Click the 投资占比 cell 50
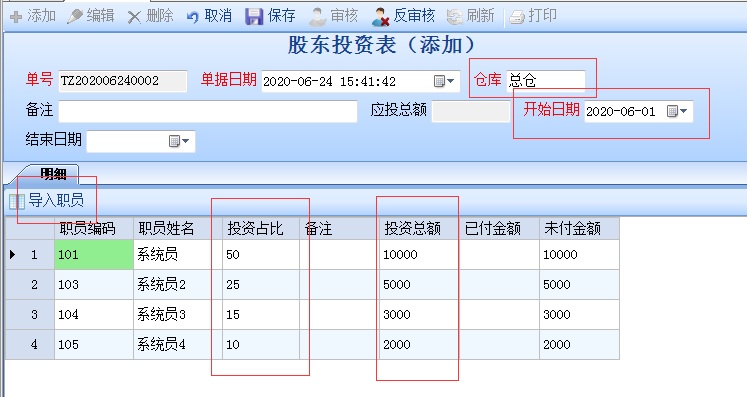Image resolution: width=750 pixels, height=397 pixels. 261,254
